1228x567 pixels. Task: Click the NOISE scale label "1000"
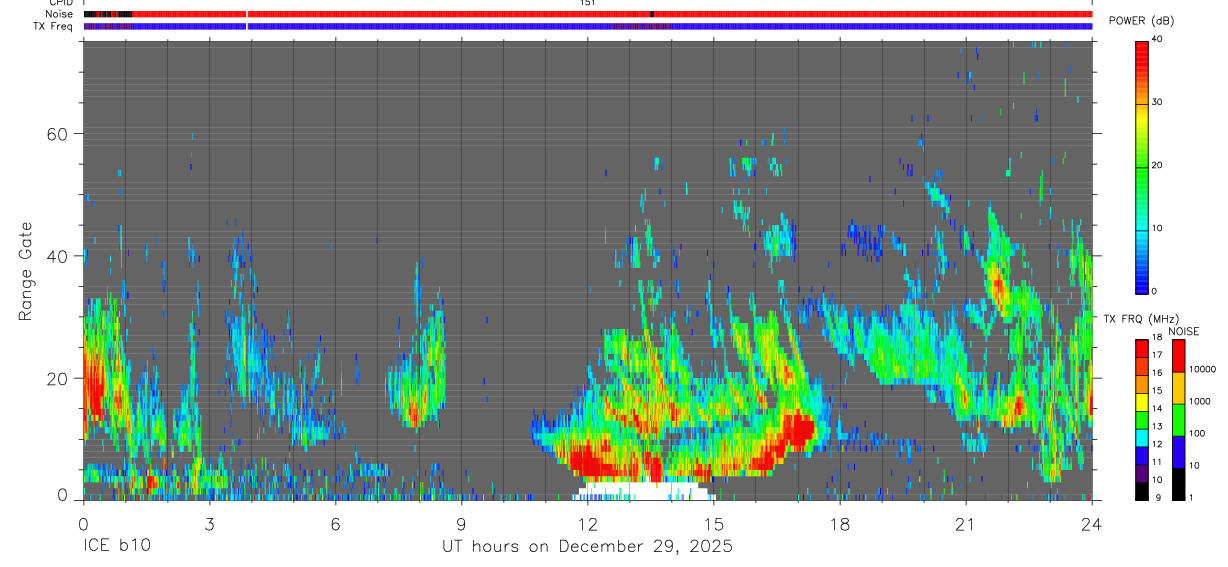pos(1200,401)
